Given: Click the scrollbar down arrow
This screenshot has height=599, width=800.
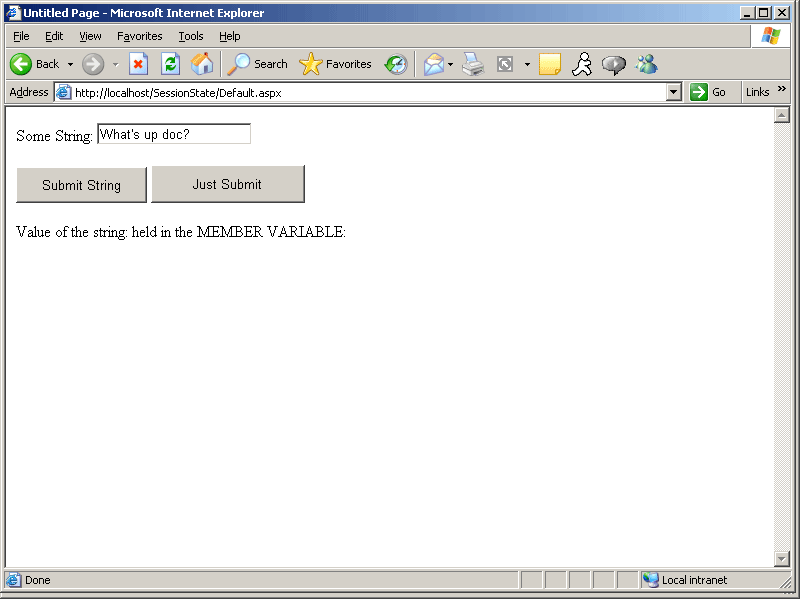Looking at the screenshot, I should (x=782, y=559).
